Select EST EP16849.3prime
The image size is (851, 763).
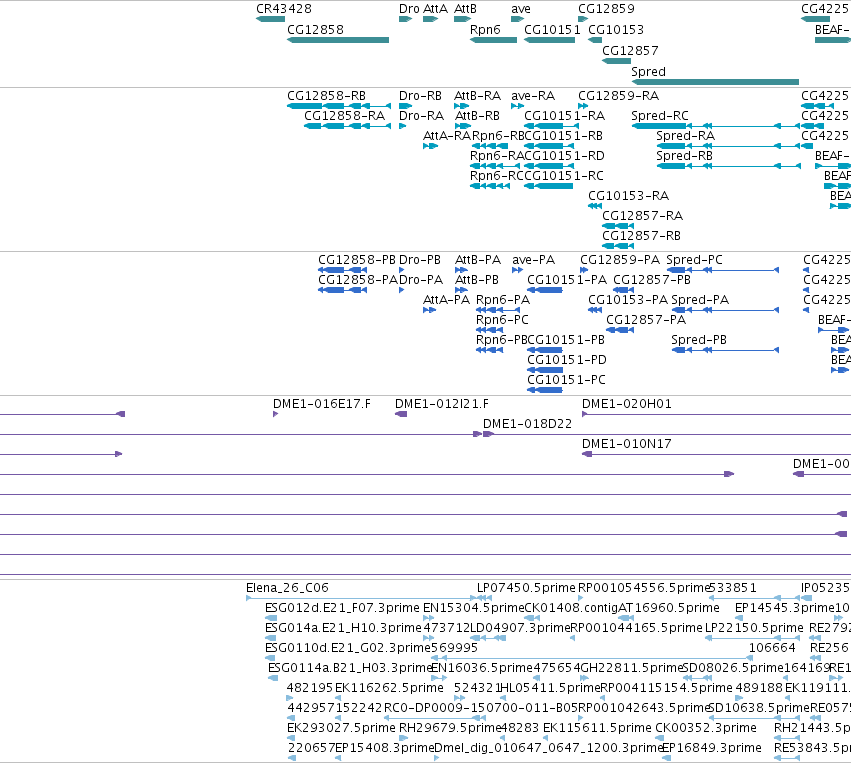point(667,758)
